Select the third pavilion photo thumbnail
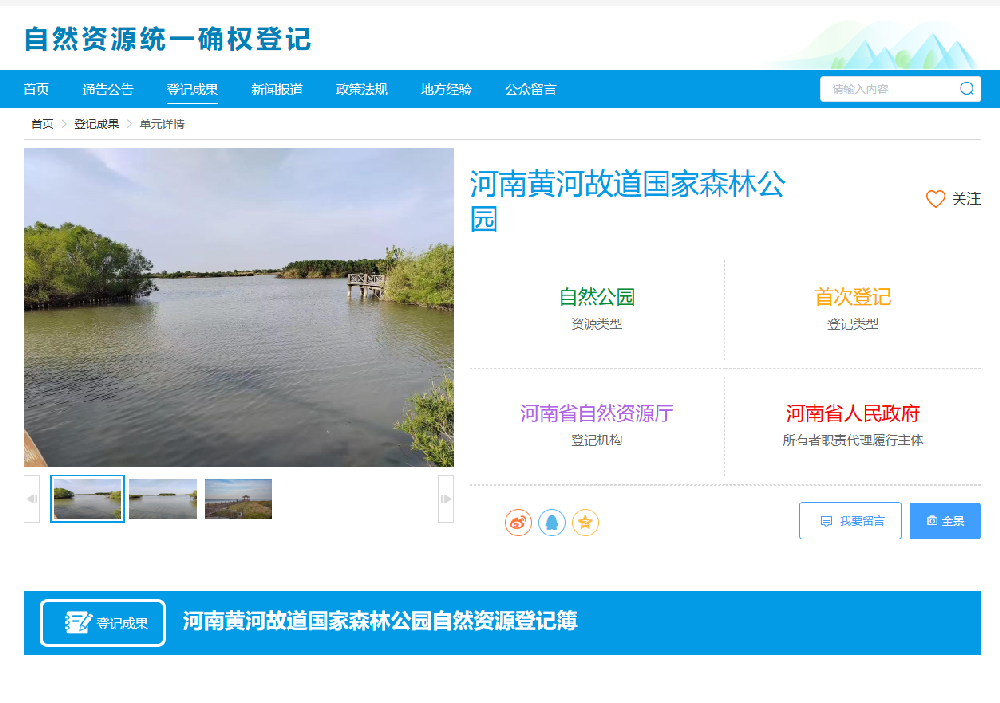The height and width of the screenshot is (703, 1000). [x=239, y=499]
